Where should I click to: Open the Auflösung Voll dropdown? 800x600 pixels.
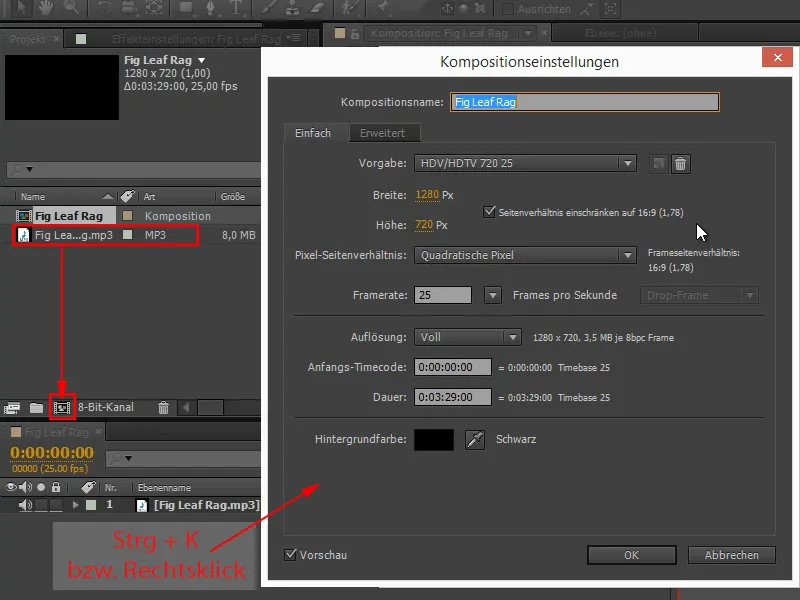point(468,337)
